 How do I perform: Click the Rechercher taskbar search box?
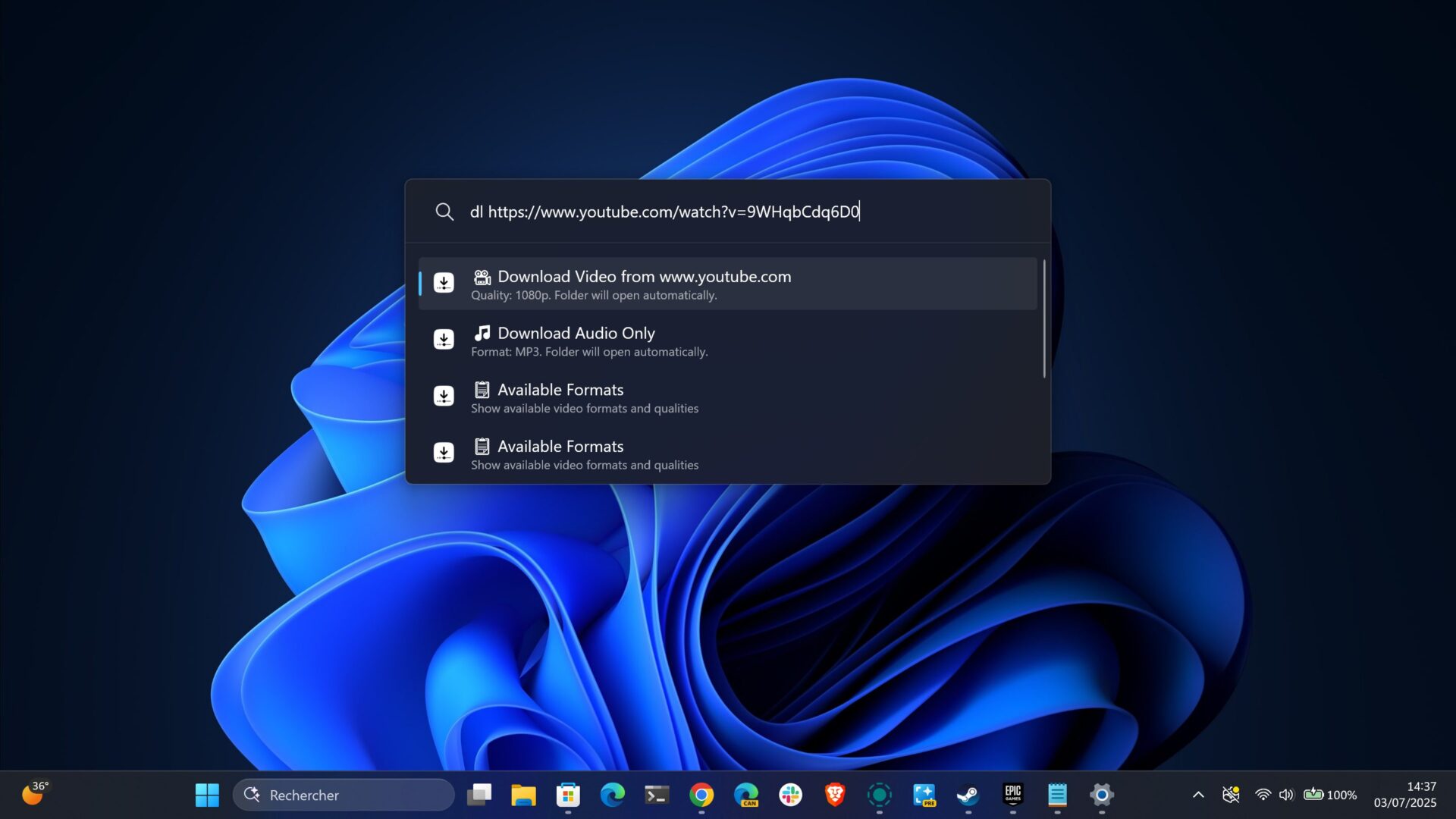tap(344, 795)
